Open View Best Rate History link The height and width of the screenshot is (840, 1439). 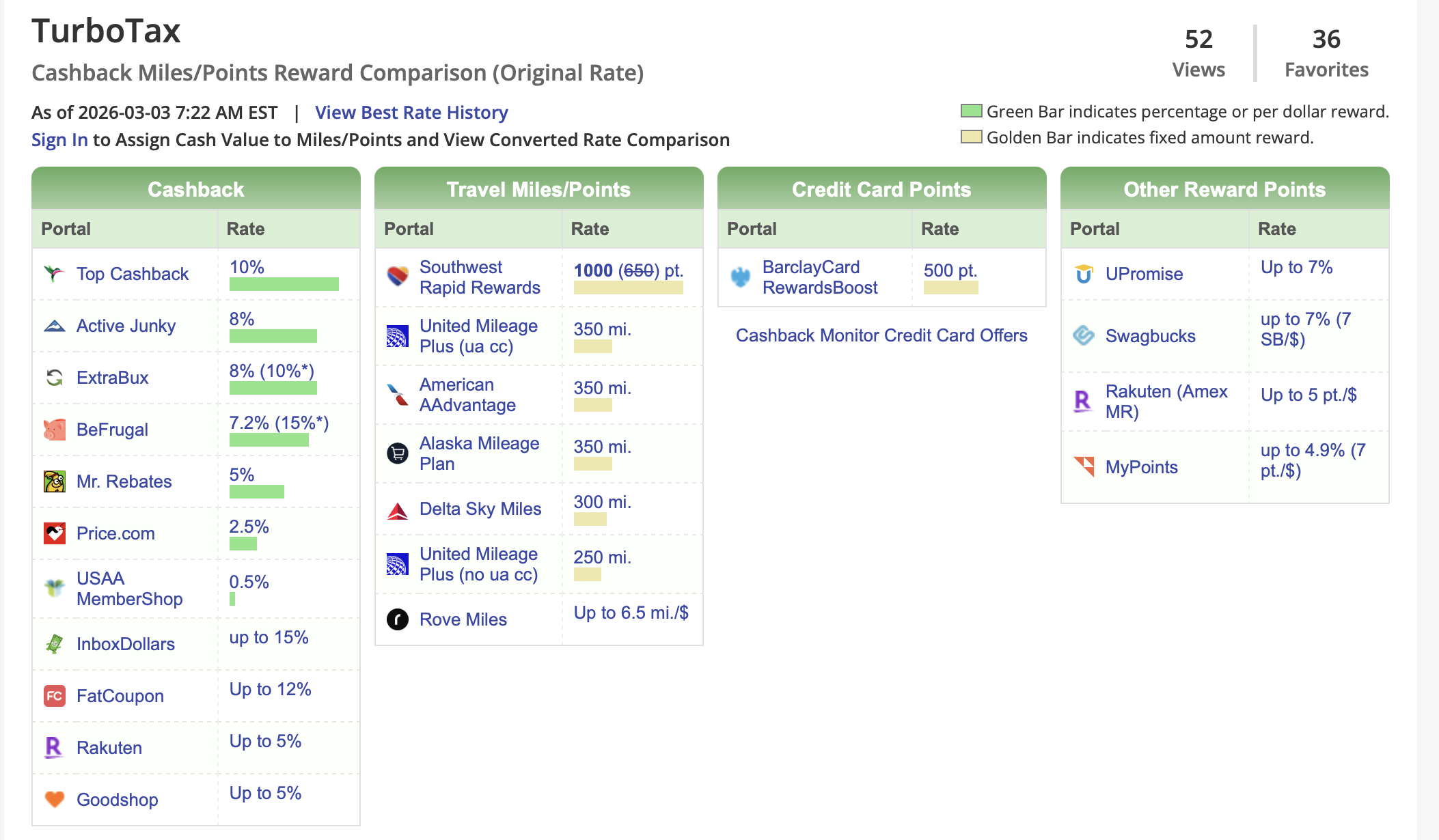click(x=411, y=113)
